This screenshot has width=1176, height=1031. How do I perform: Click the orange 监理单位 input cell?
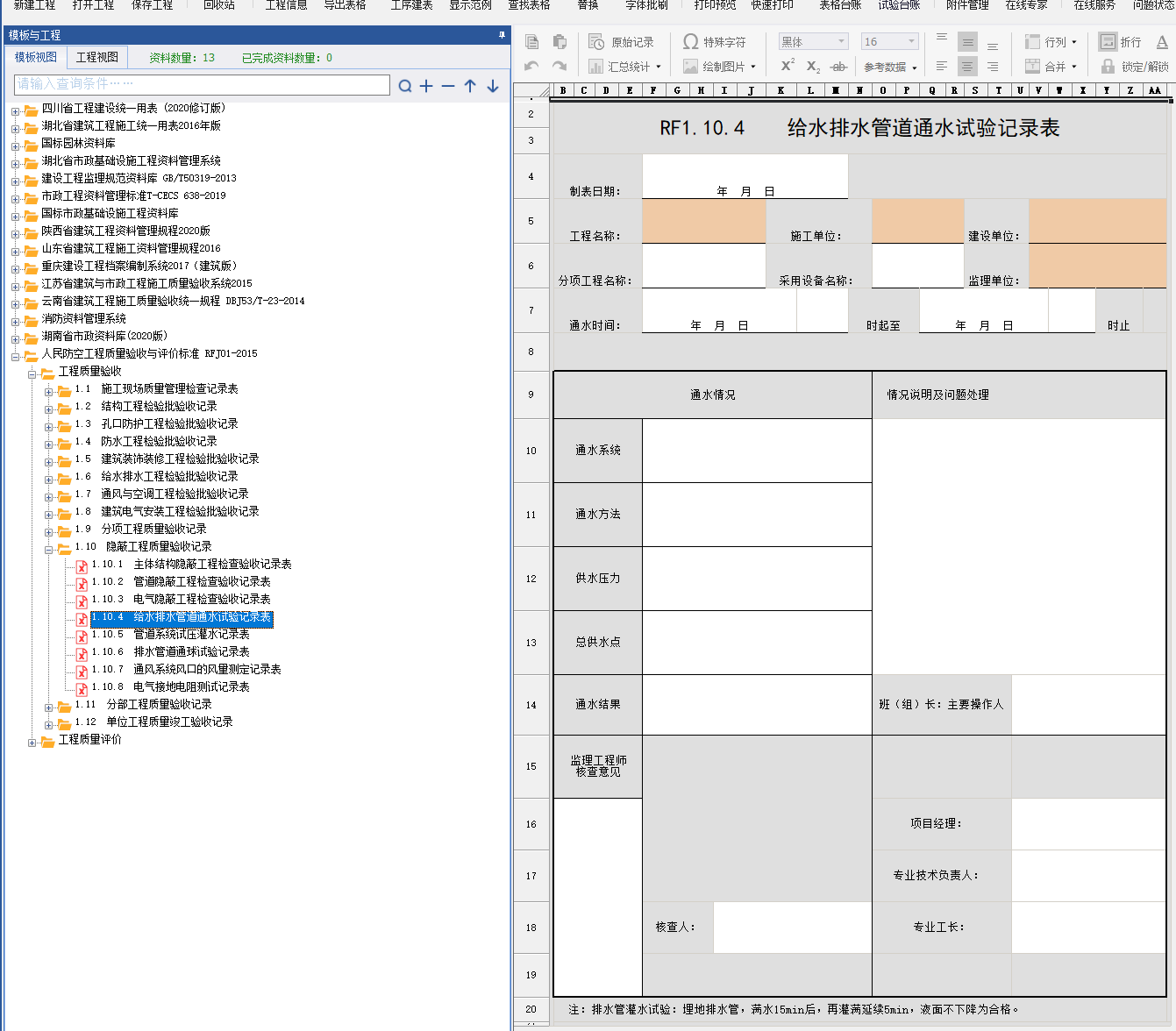(x=1097, y=266)
